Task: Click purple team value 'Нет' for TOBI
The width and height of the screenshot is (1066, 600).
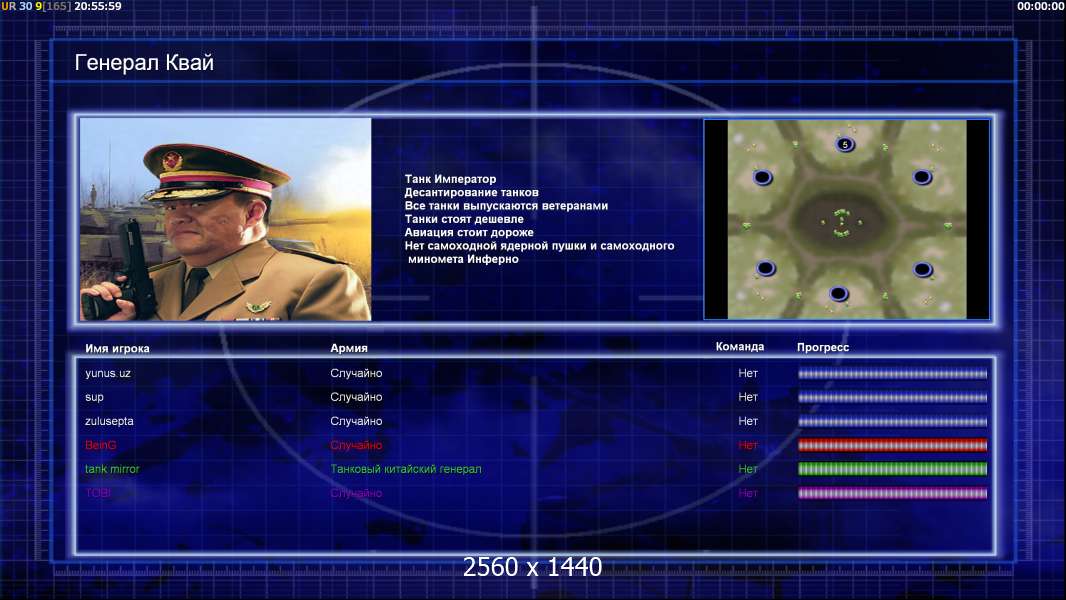Action: tap(748, 493)
